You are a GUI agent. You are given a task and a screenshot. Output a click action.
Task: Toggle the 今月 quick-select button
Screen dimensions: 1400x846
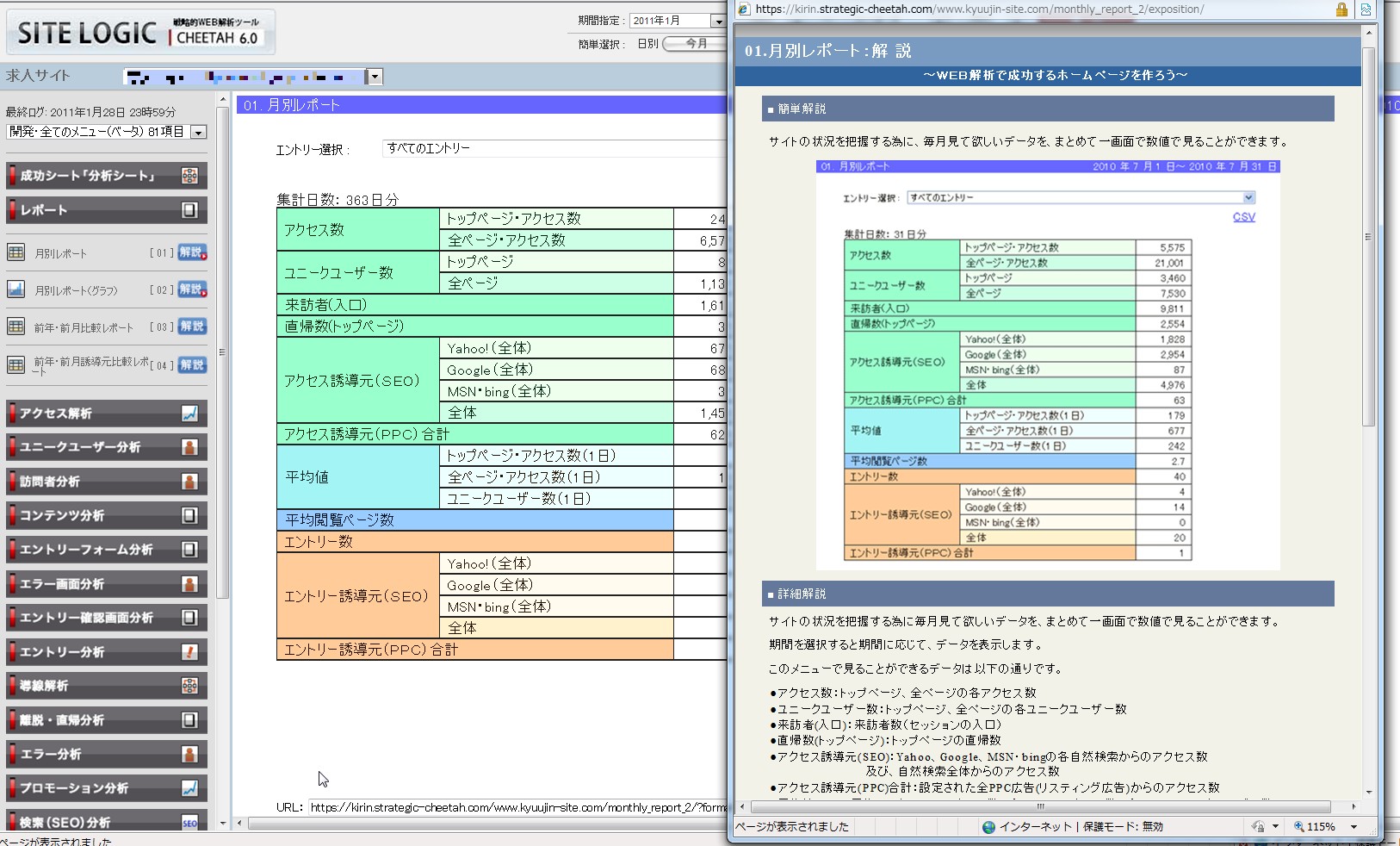696,44
